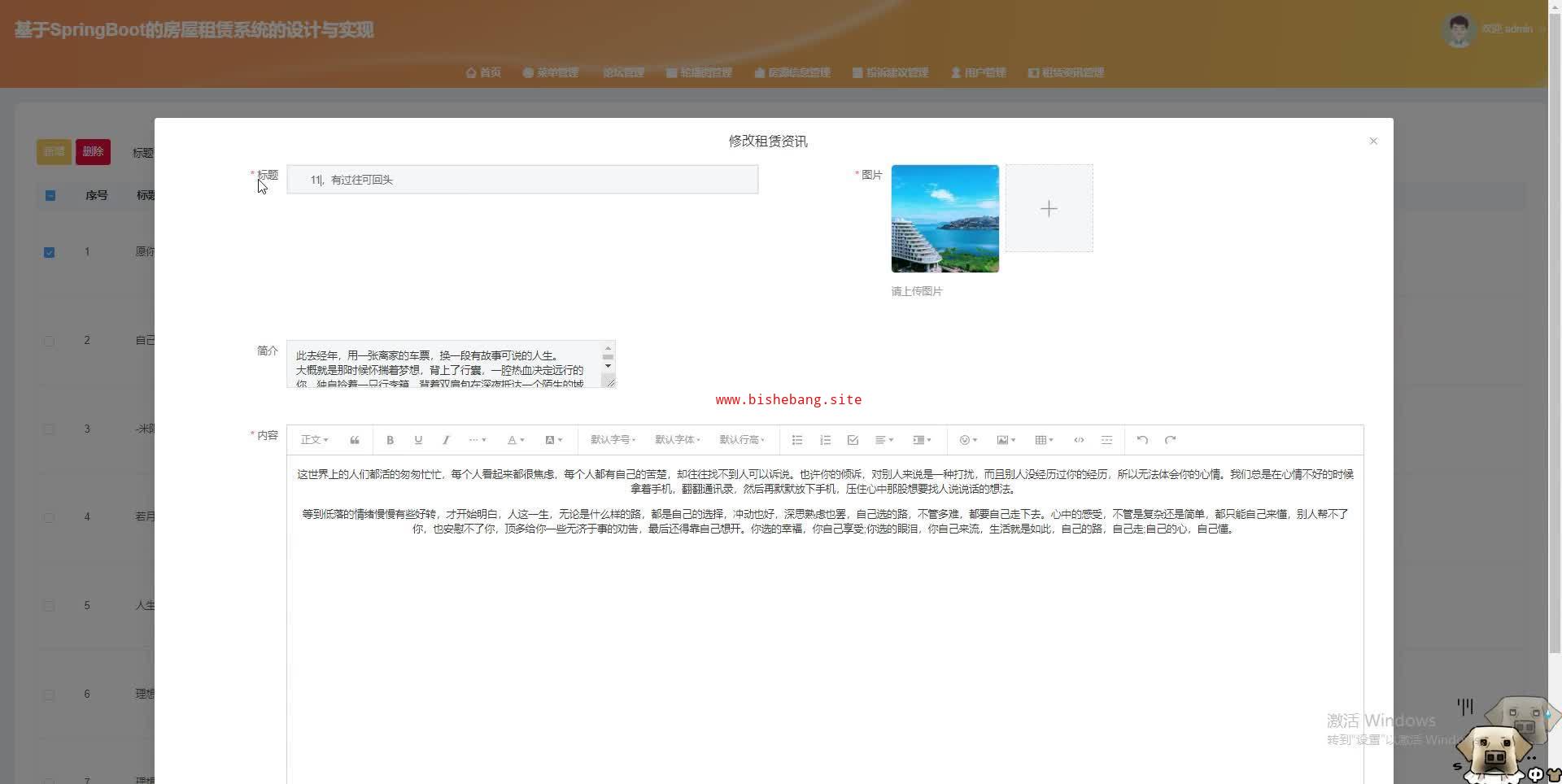This screenshot has height=784, width=1562.
Task: Click the plus tile to upload a picture
Action: point(1049,209)
